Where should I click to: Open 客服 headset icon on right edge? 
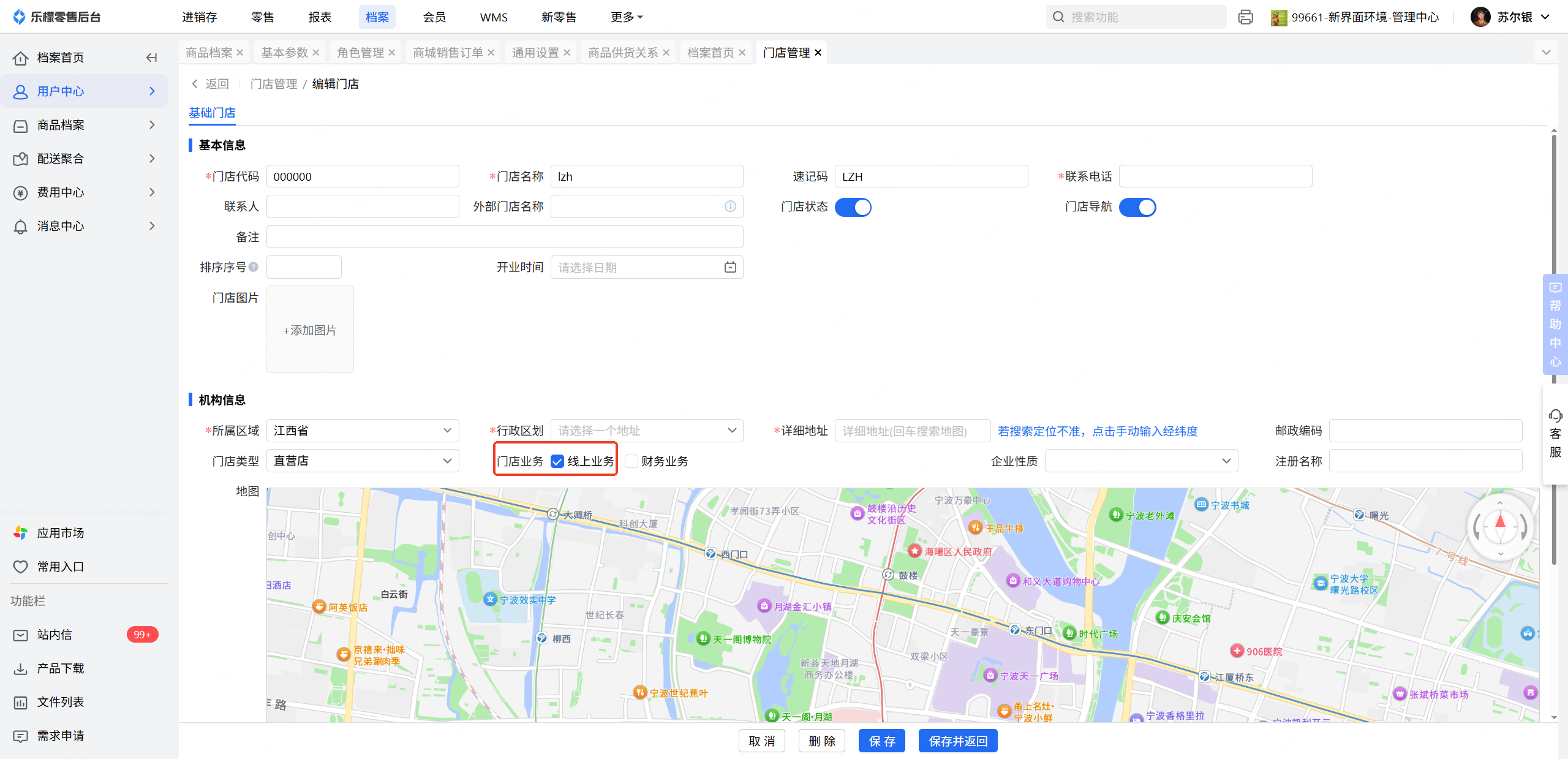(1555, 417)
